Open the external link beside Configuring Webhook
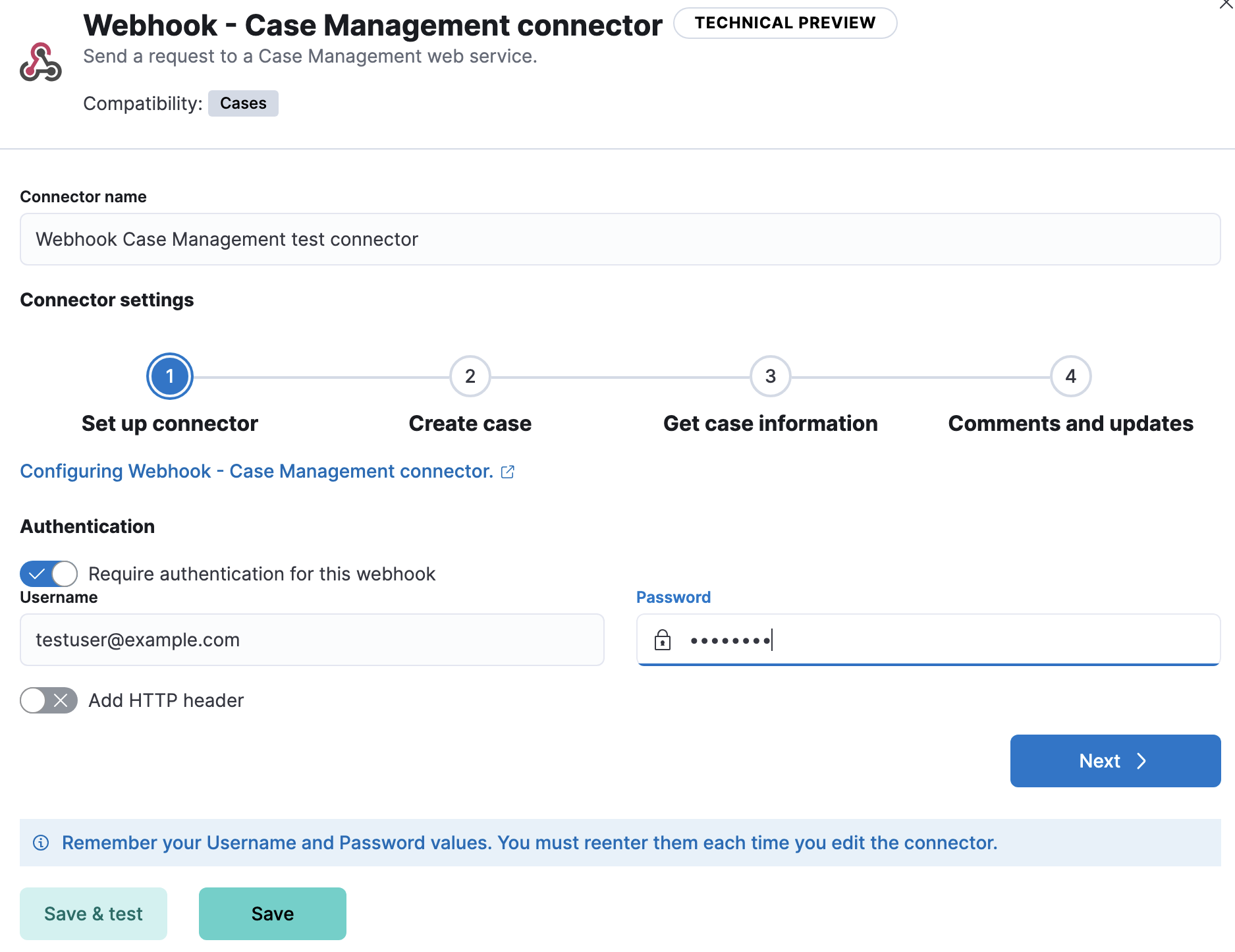 pos(507,471)
